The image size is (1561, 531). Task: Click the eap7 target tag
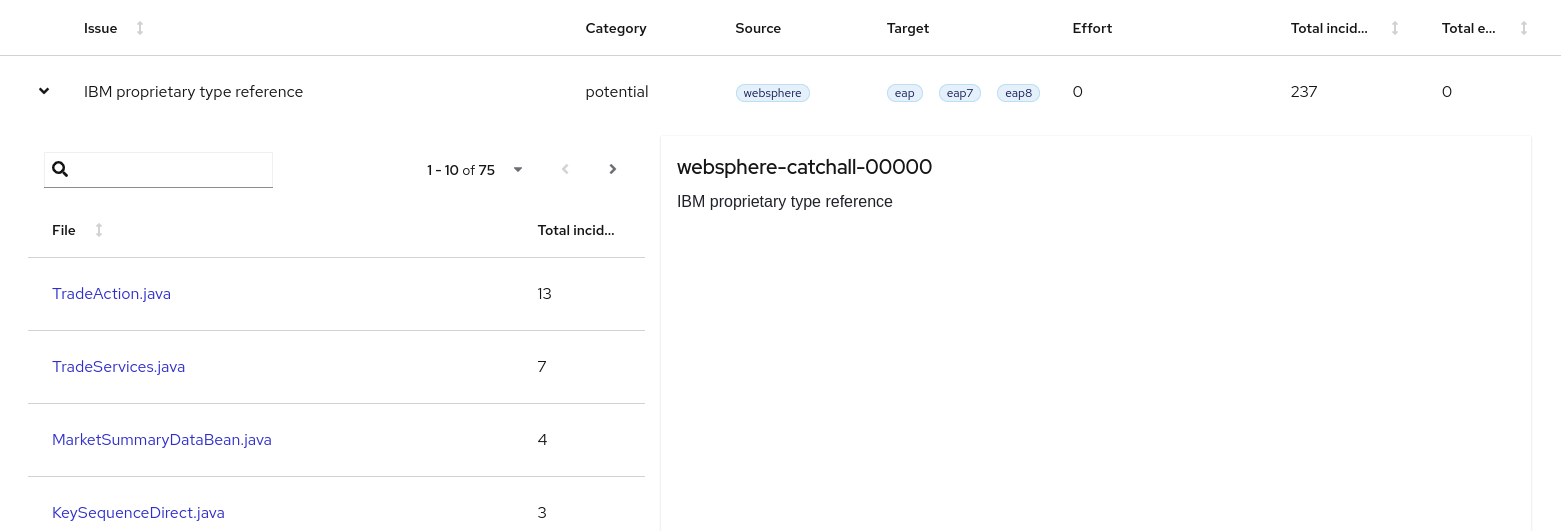coord(960,93)
